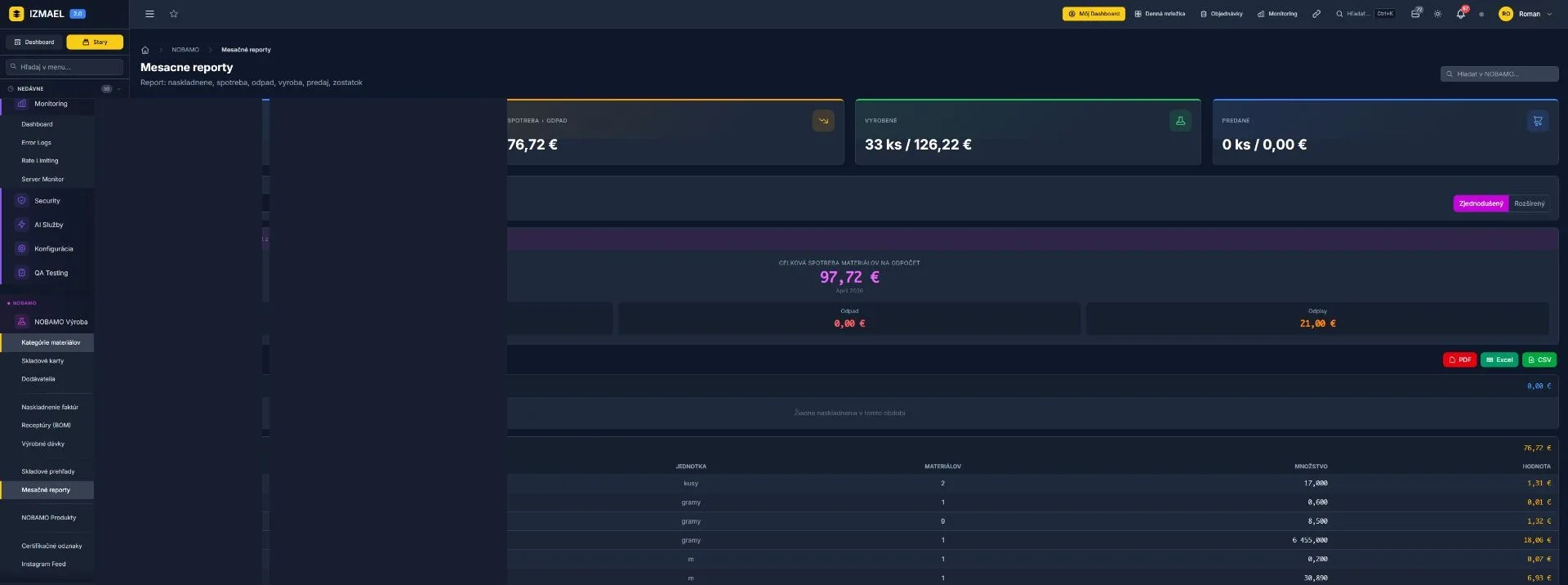Screen dimensions: 1568x585
Task: Click the shopping cart icon in Predané card
Action: pos(1537,121)
